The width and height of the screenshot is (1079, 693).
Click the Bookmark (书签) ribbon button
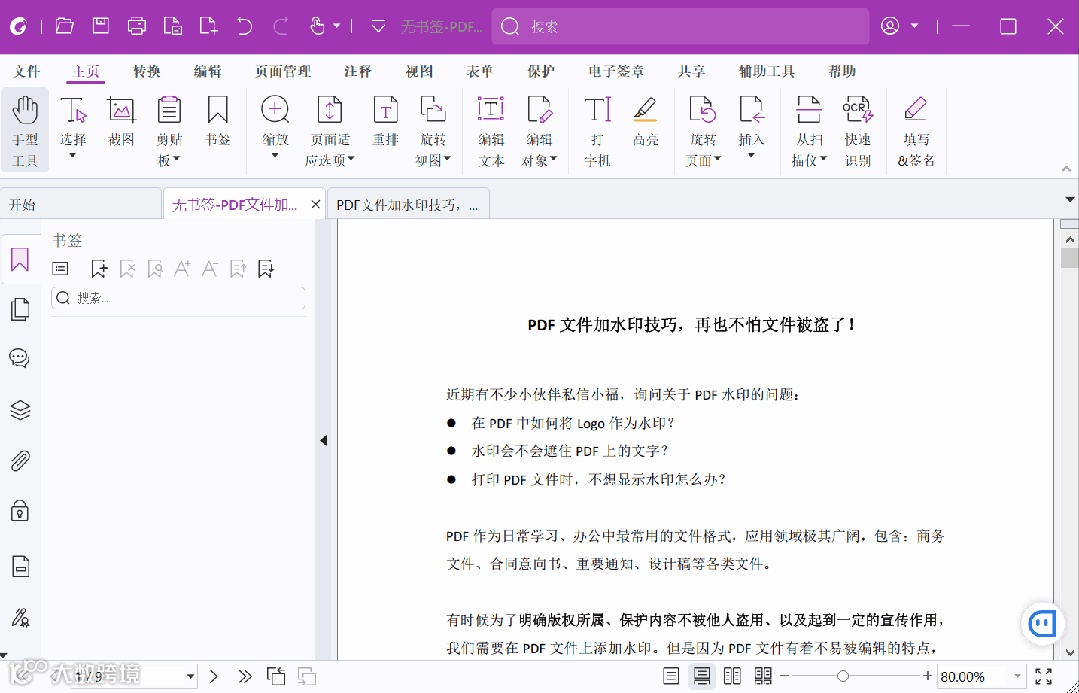point(217,122)
